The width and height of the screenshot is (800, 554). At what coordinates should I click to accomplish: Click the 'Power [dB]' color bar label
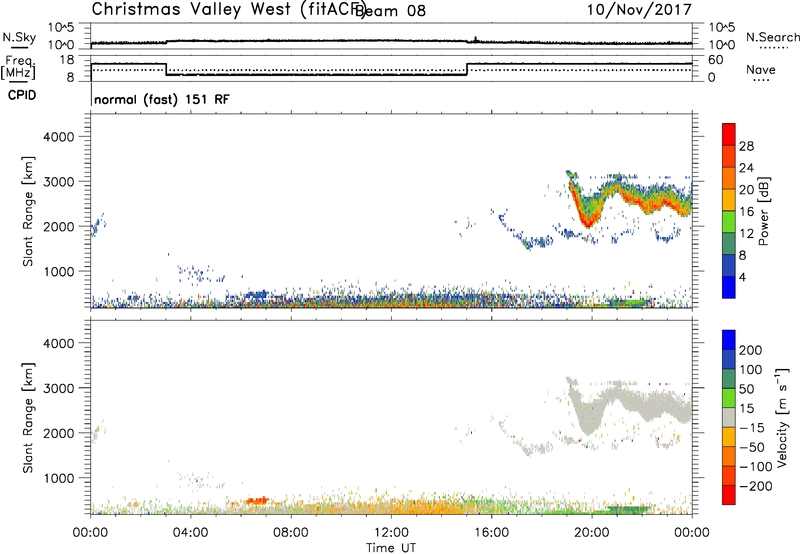point(763,211)
